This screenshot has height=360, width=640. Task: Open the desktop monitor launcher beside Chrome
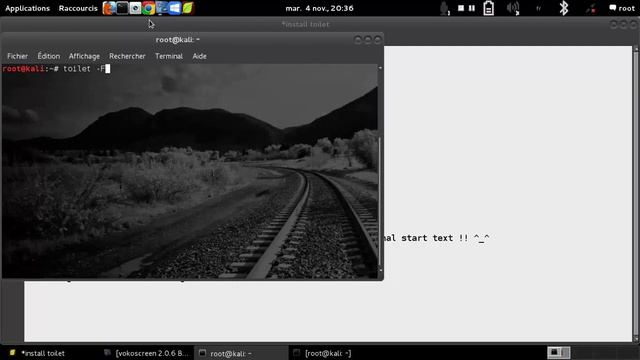(162, 8)
